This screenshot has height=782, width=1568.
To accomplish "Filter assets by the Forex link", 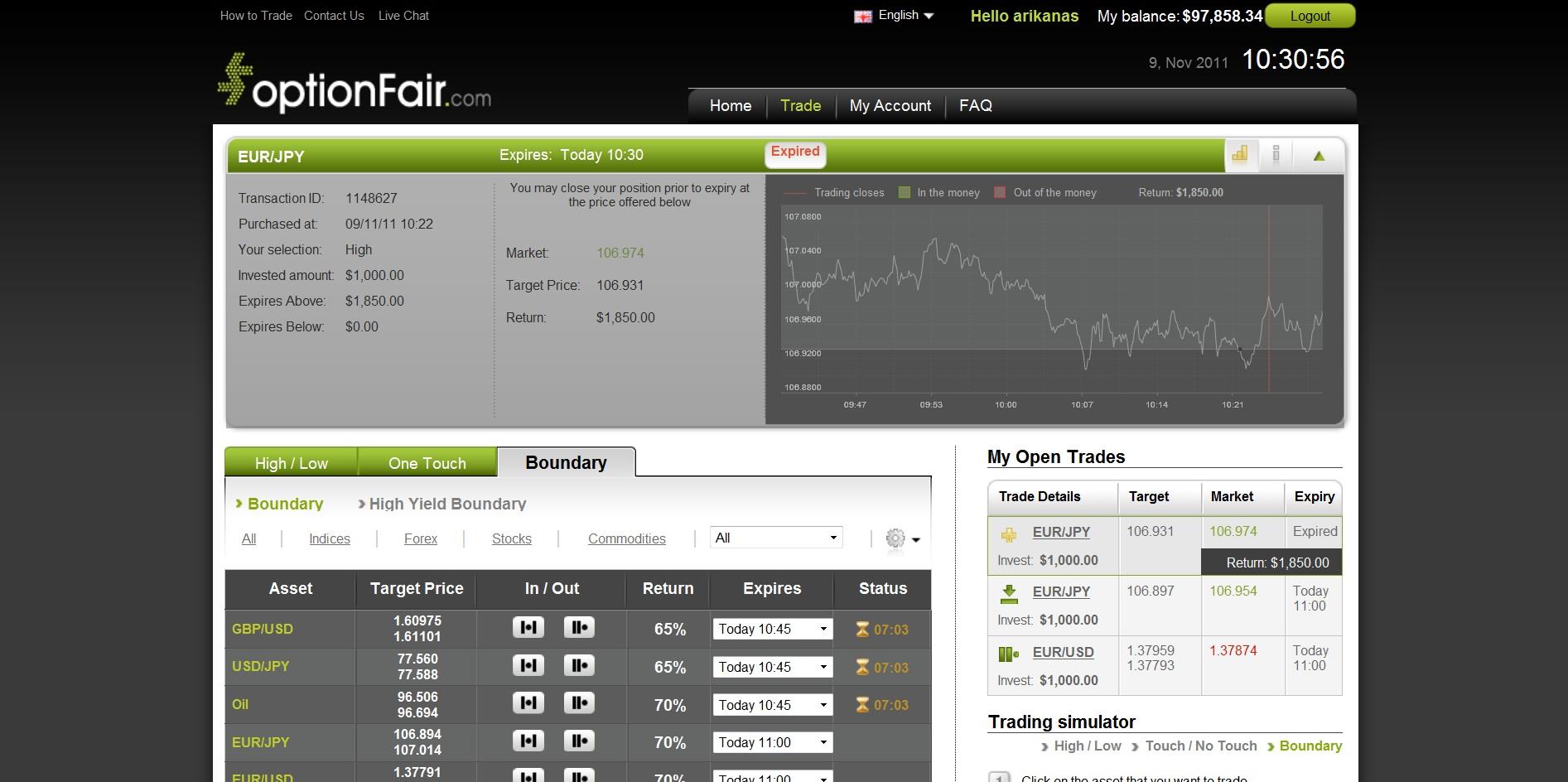I will click(x=420, y=538).
